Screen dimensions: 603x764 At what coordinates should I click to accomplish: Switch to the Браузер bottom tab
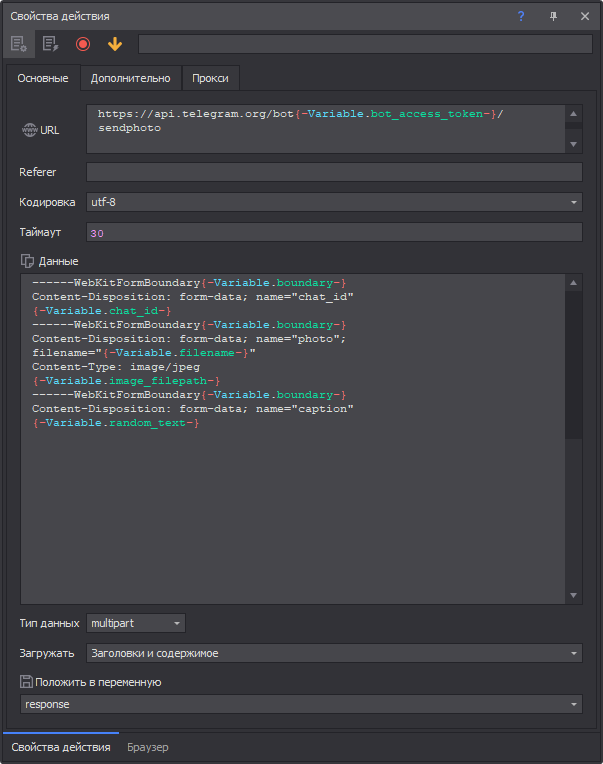point(147,747)
